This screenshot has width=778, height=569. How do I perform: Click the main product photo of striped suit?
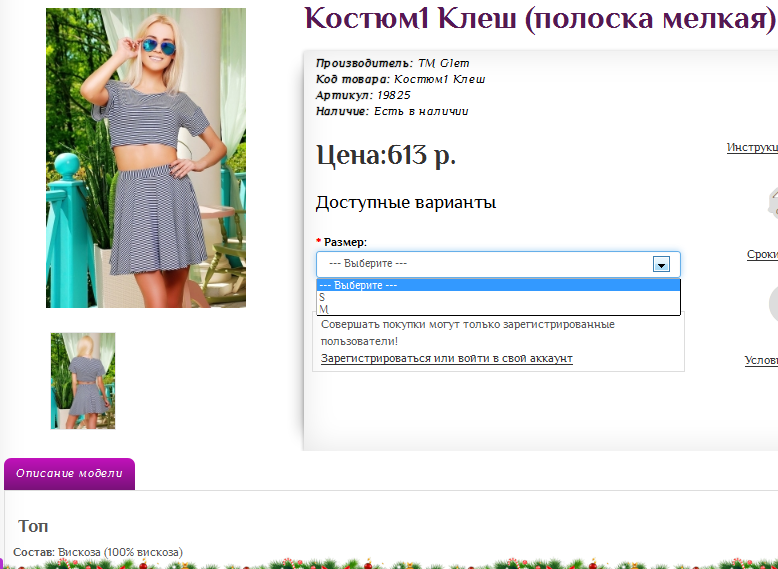point(146,158)
